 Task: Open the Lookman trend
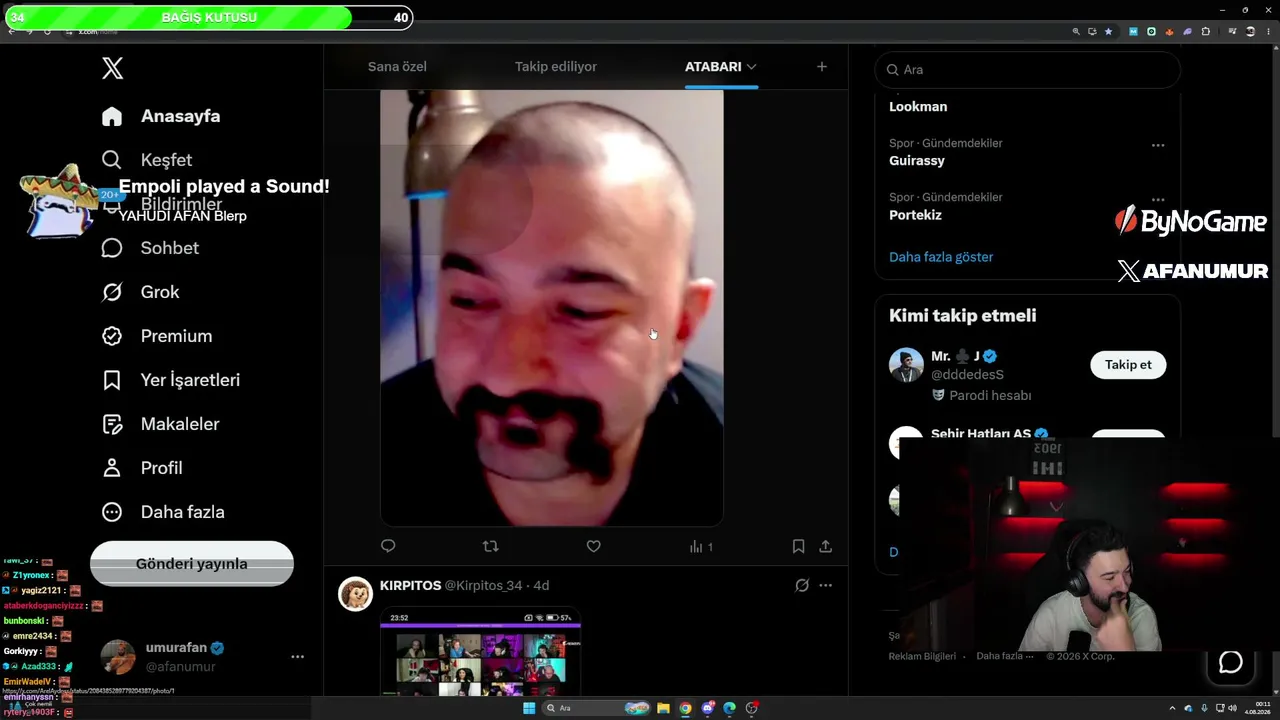(918, 106)
